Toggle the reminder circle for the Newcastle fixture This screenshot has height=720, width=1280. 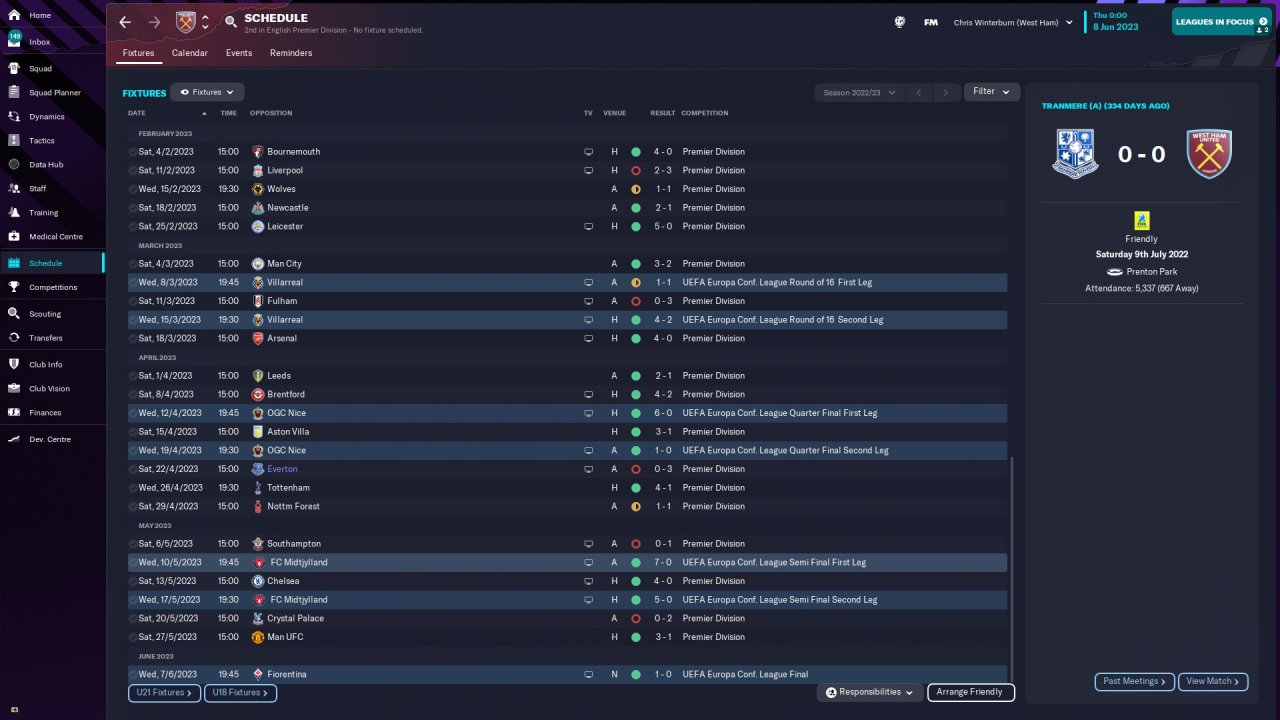[133, 208]
